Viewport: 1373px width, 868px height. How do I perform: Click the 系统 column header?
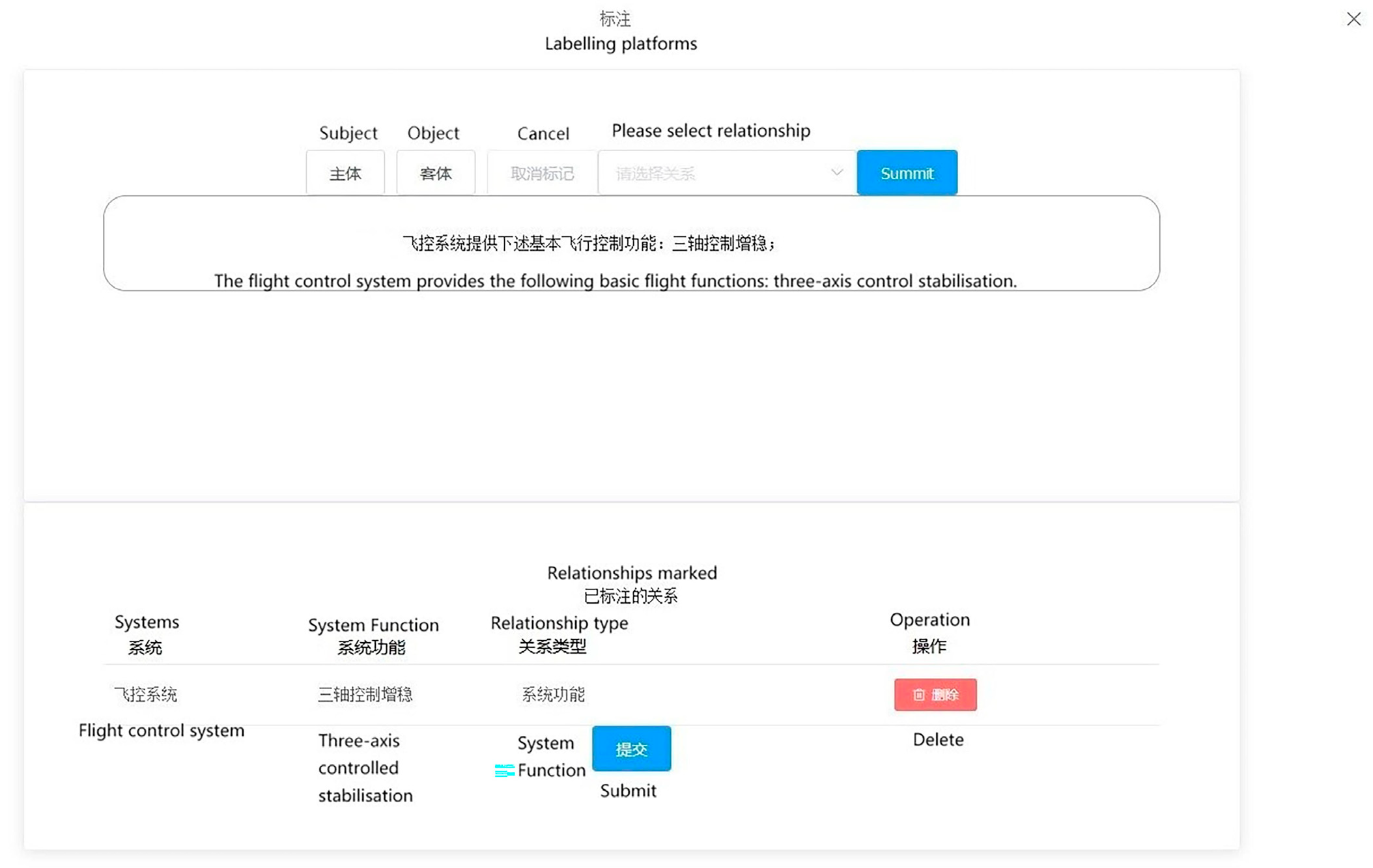[145, 647]
